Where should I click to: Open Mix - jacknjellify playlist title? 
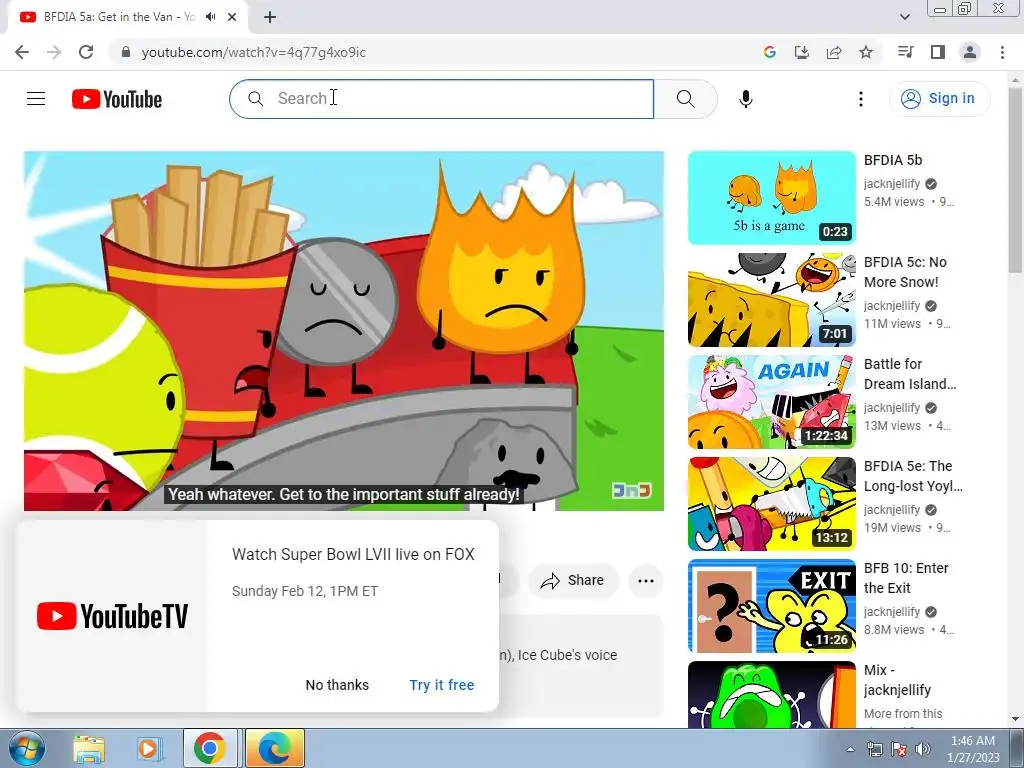pos(897,680)
